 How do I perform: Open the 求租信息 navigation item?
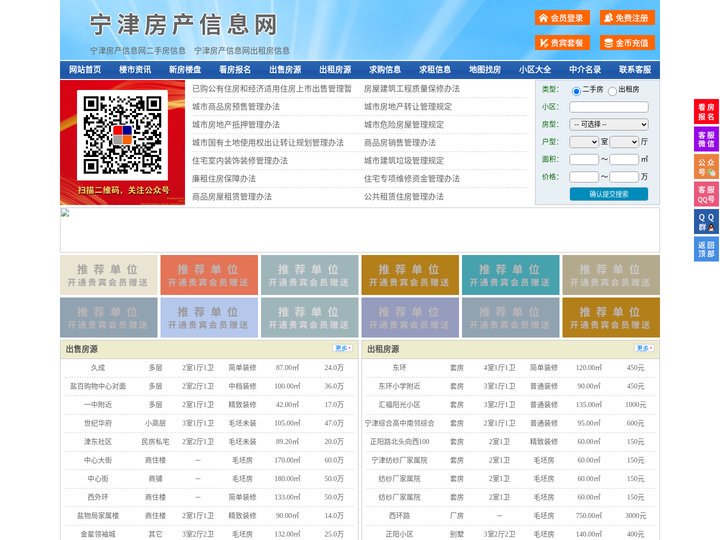[x=435, y=70]
